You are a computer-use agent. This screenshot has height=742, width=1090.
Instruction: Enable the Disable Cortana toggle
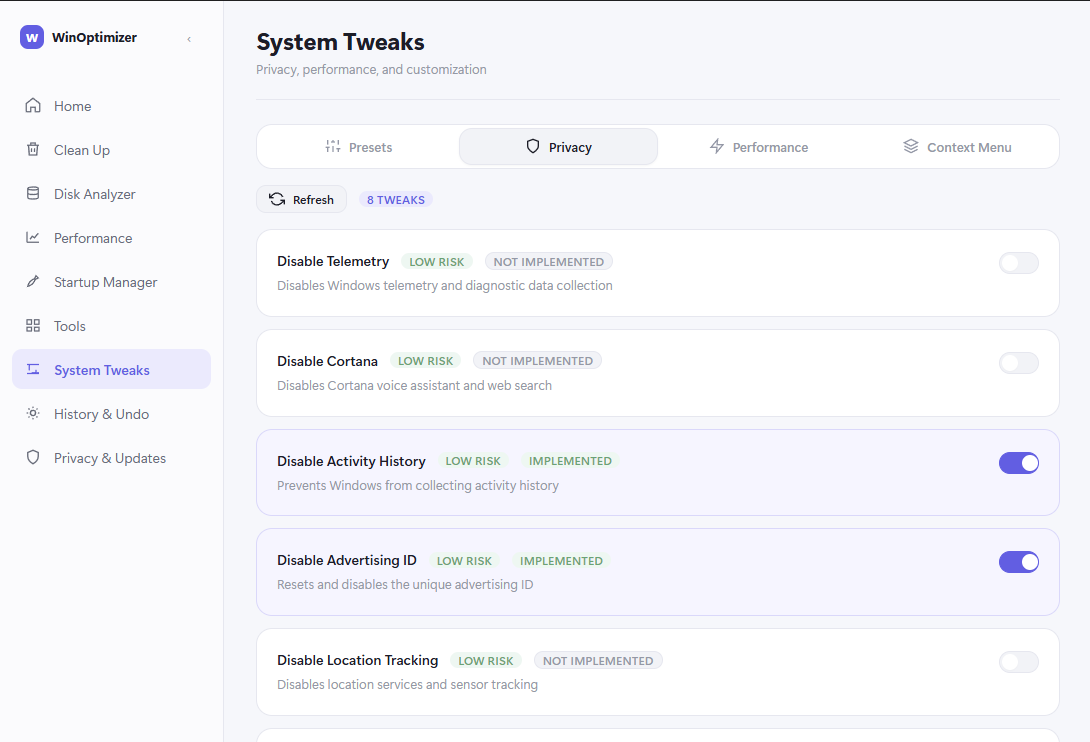[x=1018, y=363]
